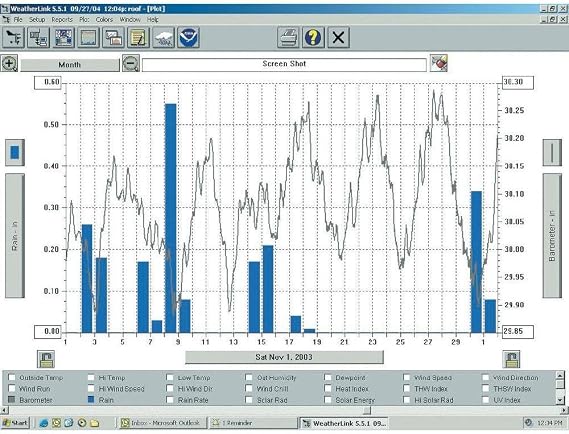Viewport: 569px width, 434px height.
Task: Check the Wind Direction box
Action: coord(486,377)
